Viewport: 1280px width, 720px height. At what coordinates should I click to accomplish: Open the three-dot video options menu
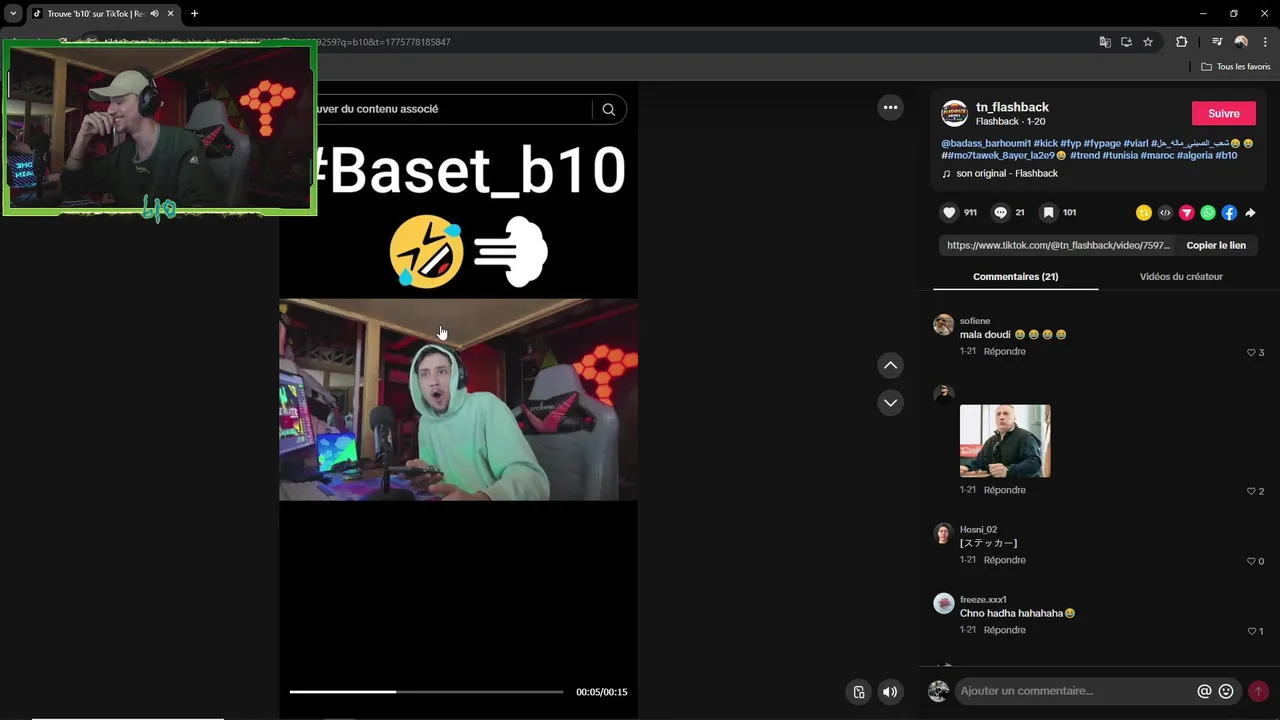click(890, 107)
